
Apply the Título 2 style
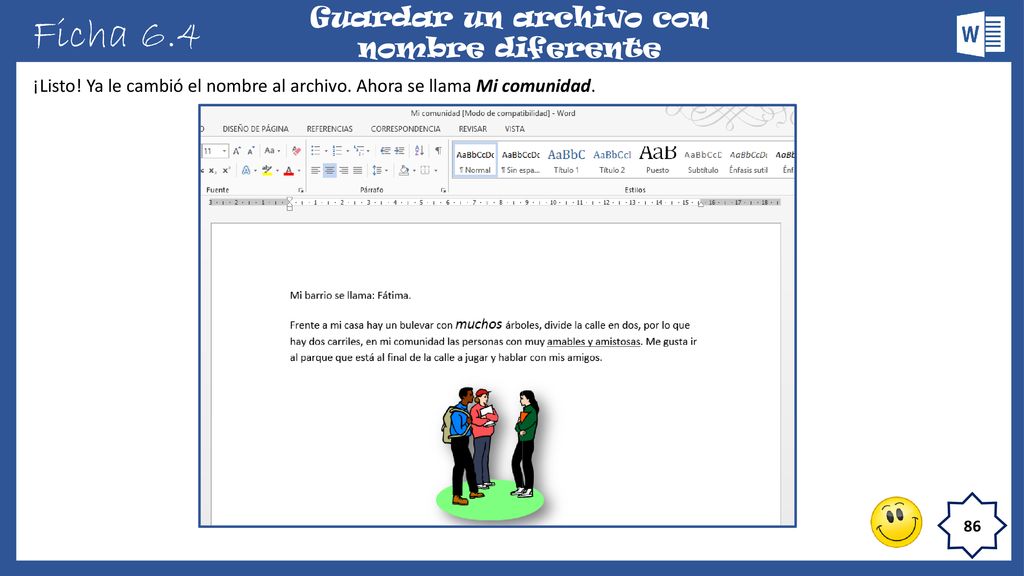(x=612, y=161)
